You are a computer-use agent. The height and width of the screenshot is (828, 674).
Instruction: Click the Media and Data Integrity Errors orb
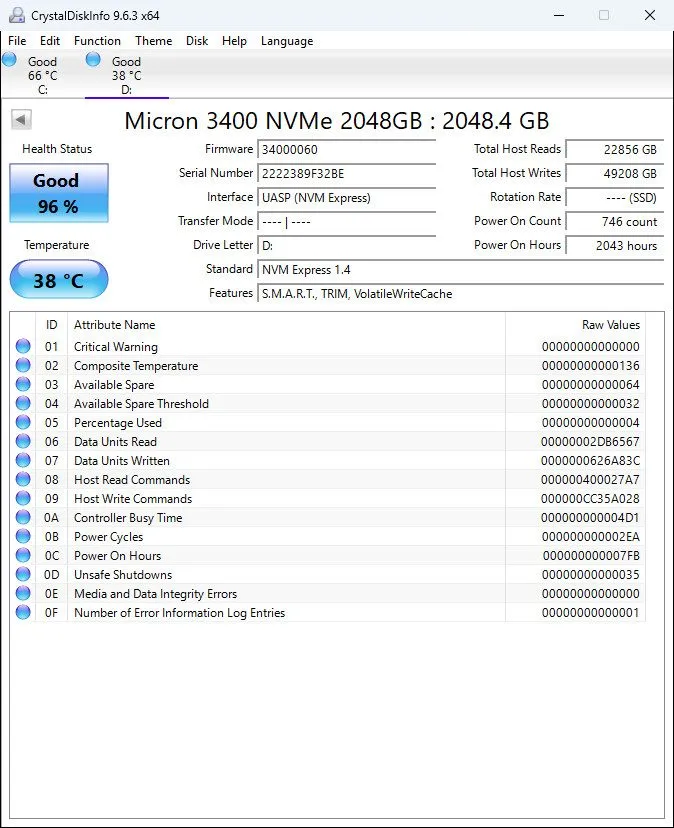(x=23, y=594)
